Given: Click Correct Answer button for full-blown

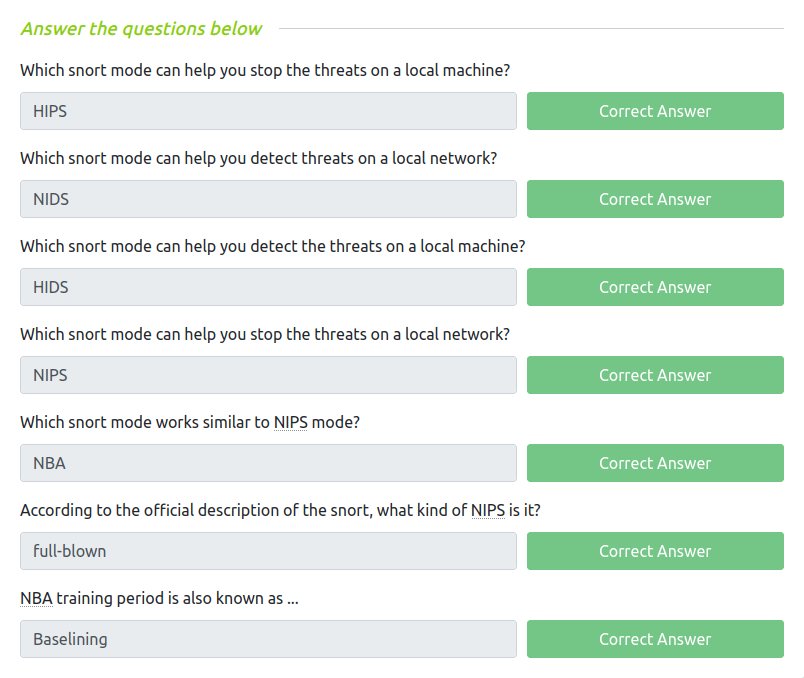Looking at the screenshot, I should click(x=655, y=551).
